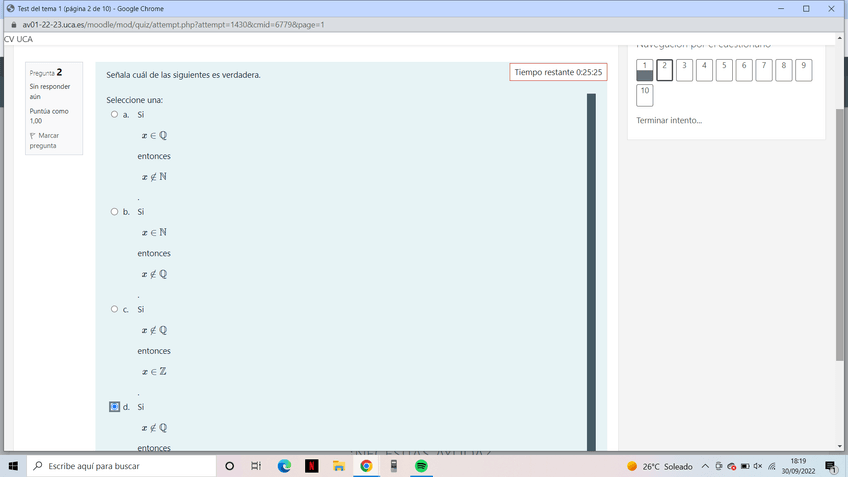
Task: Flag question with Marcar pregunta
Action: 47,140
